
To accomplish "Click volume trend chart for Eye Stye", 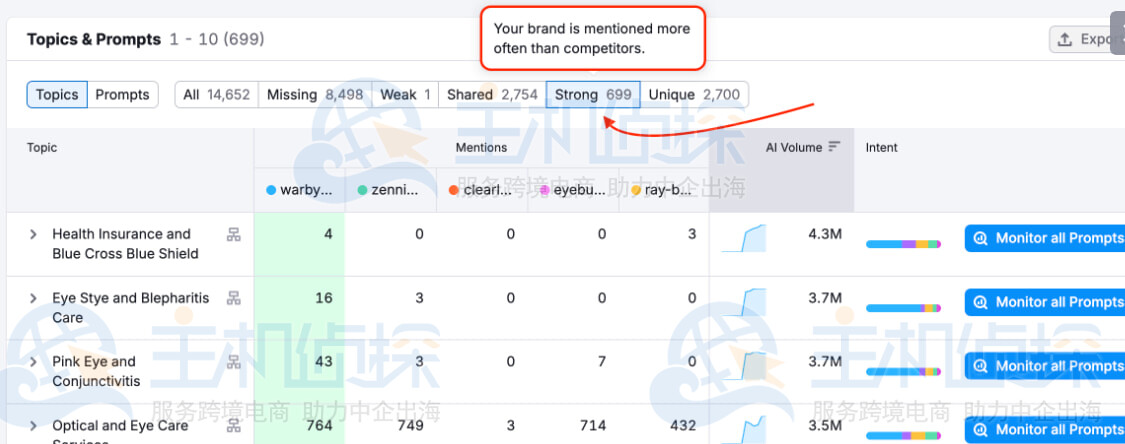I will click(x=743, y=302).
